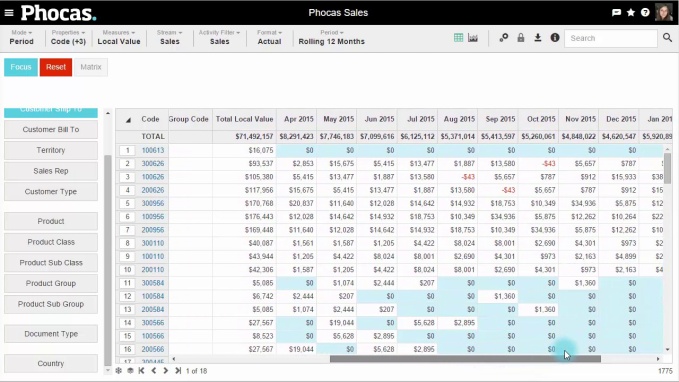Screen dimensions: 679x382
Task: Click the Phocas logo
Action: [58, 13]
